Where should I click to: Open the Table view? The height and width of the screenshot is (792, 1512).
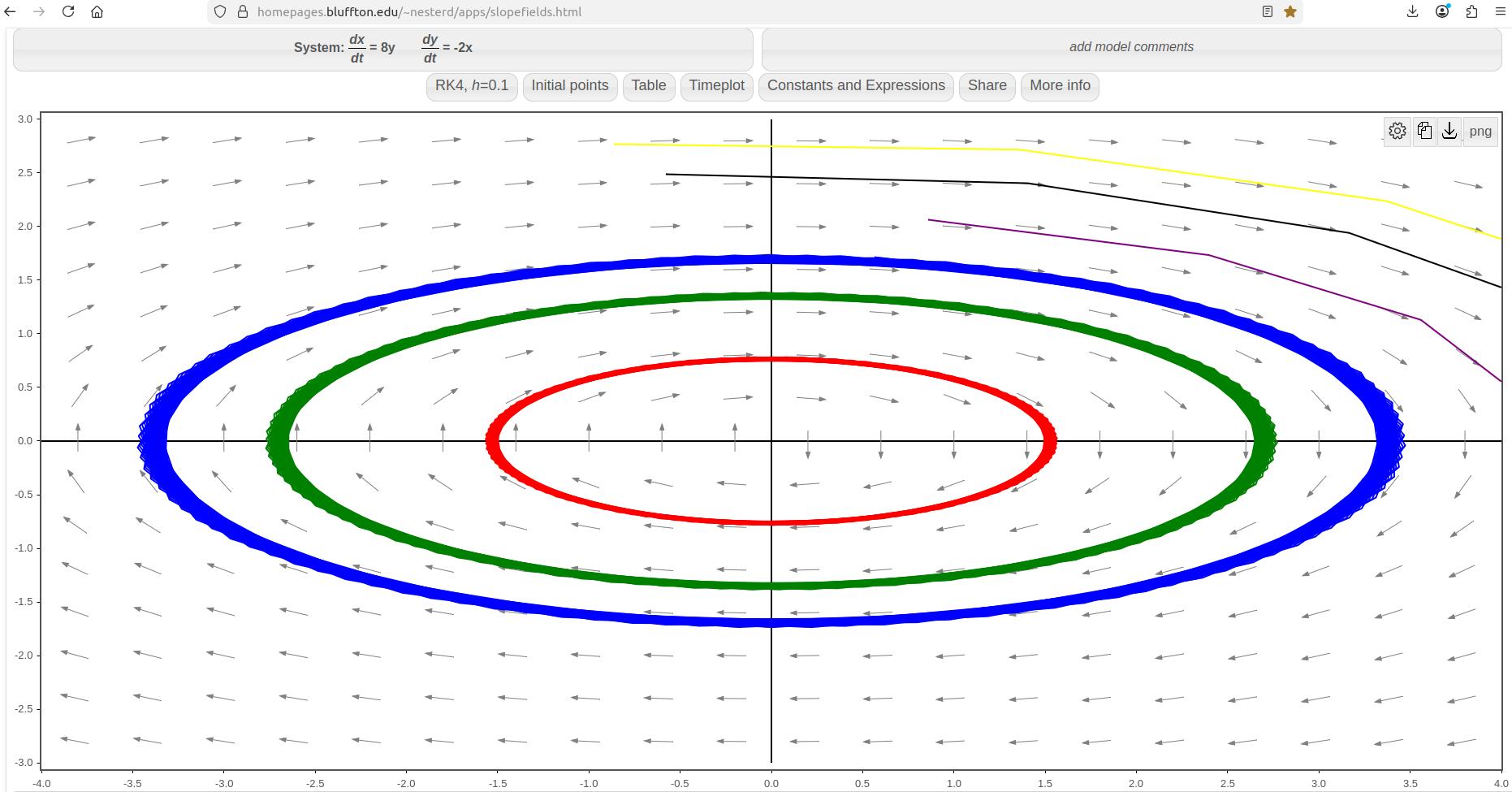pos(648,86)
